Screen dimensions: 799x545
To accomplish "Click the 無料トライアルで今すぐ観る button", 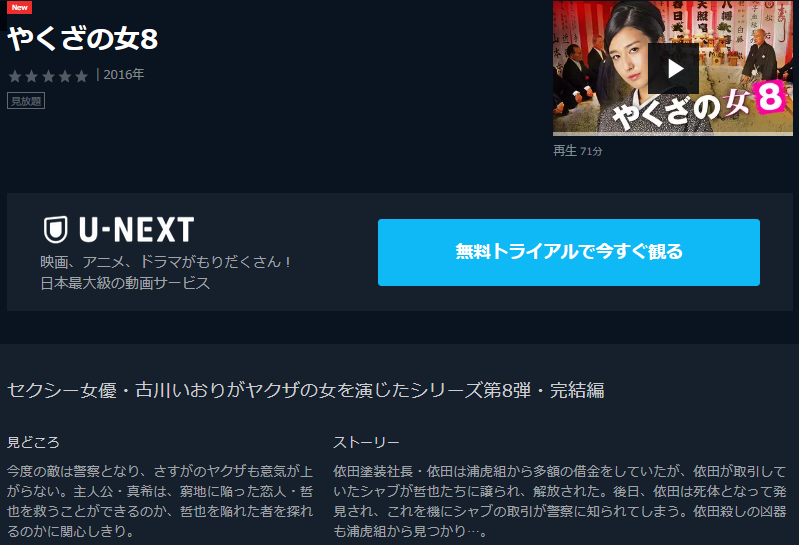I will coord(569,252).
